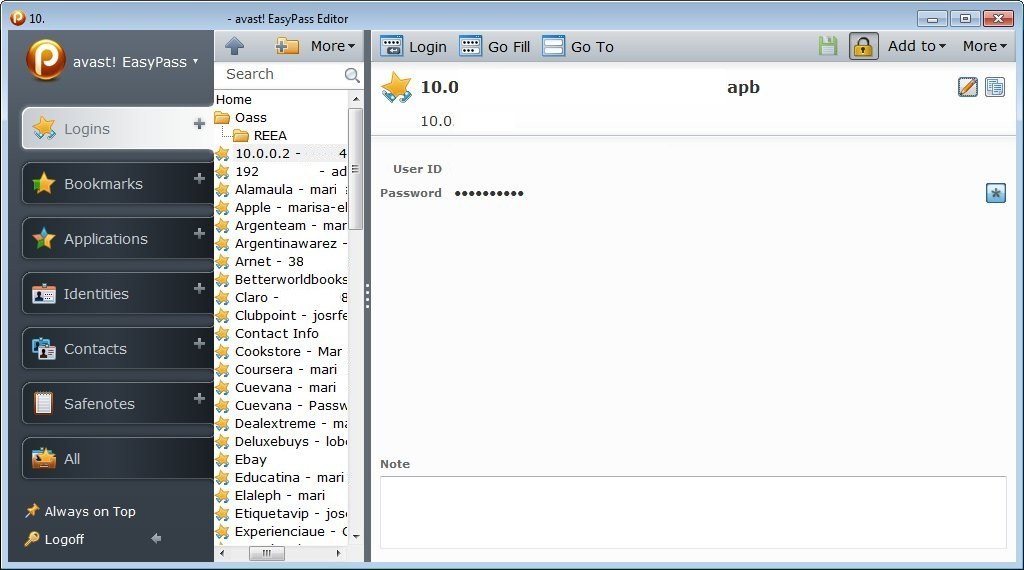Select the Etiquetavip login entry

(x=281, y=513)
